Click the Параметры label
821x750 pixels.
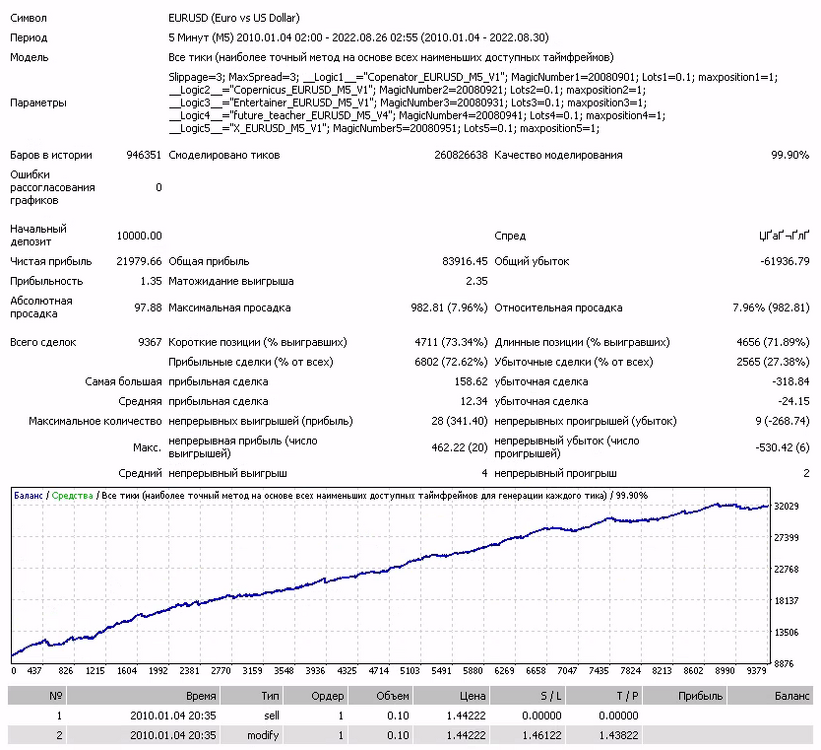38,103
